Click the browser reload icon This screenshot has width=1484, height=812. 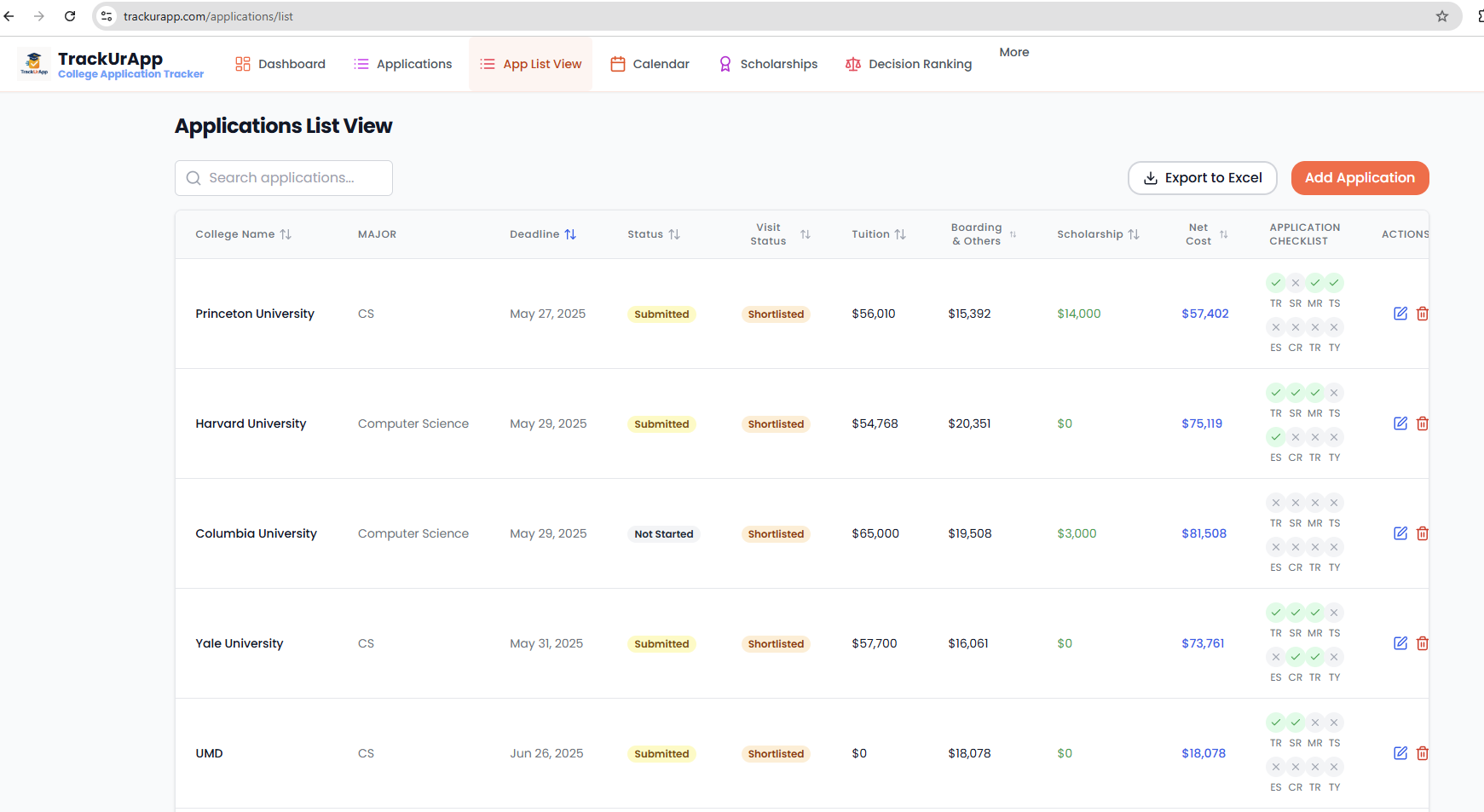pyautogui.click(x=70, y=16)
